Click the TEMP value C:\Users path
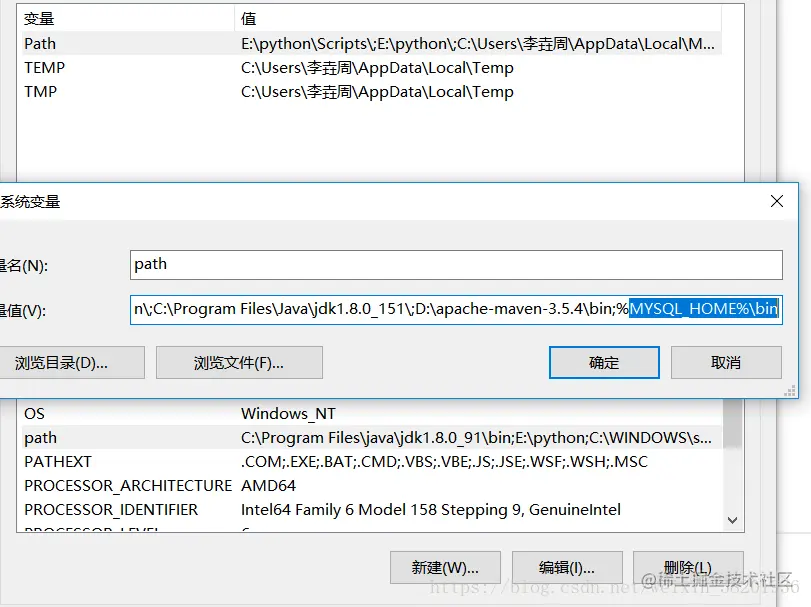811x607 pixels. point(377,68)
